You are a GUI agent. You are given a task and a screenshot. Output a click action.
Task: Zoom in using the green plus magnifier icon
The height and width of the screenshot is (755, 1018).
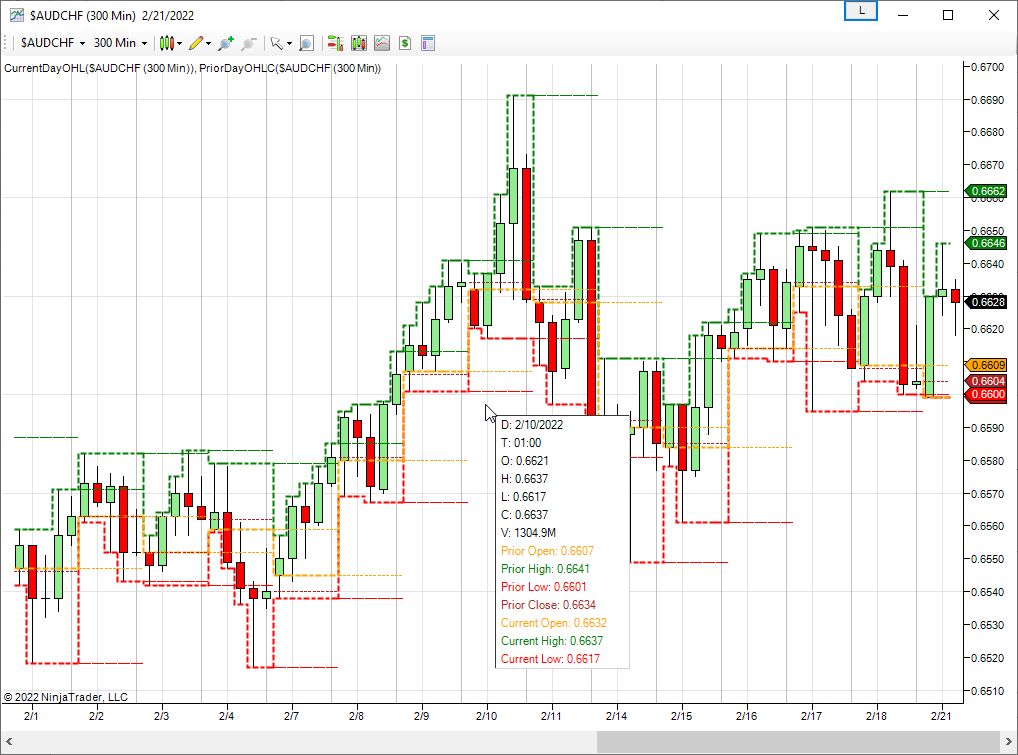[224, 43]
